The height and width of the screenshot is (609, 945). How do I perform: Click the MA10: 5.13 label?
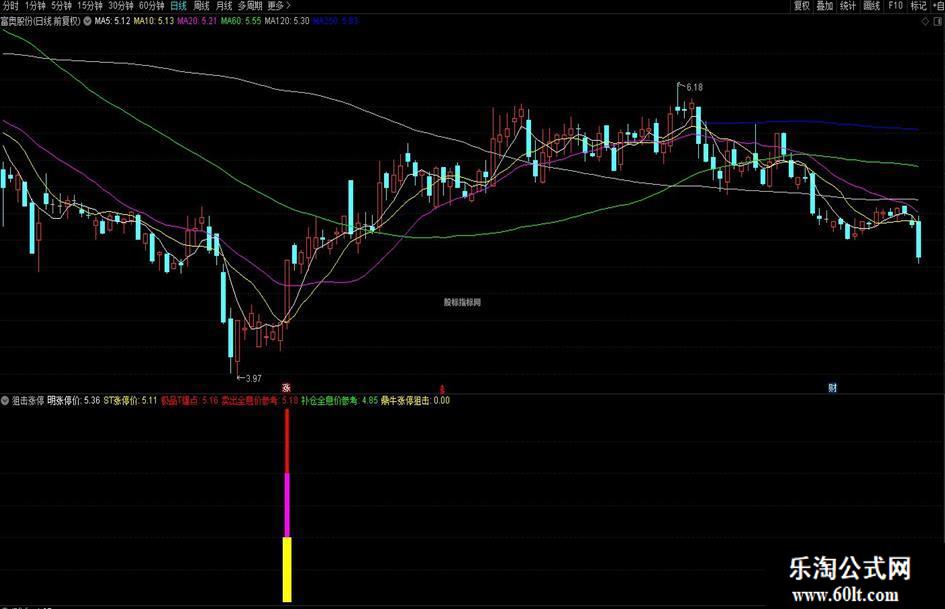(154, 21)
